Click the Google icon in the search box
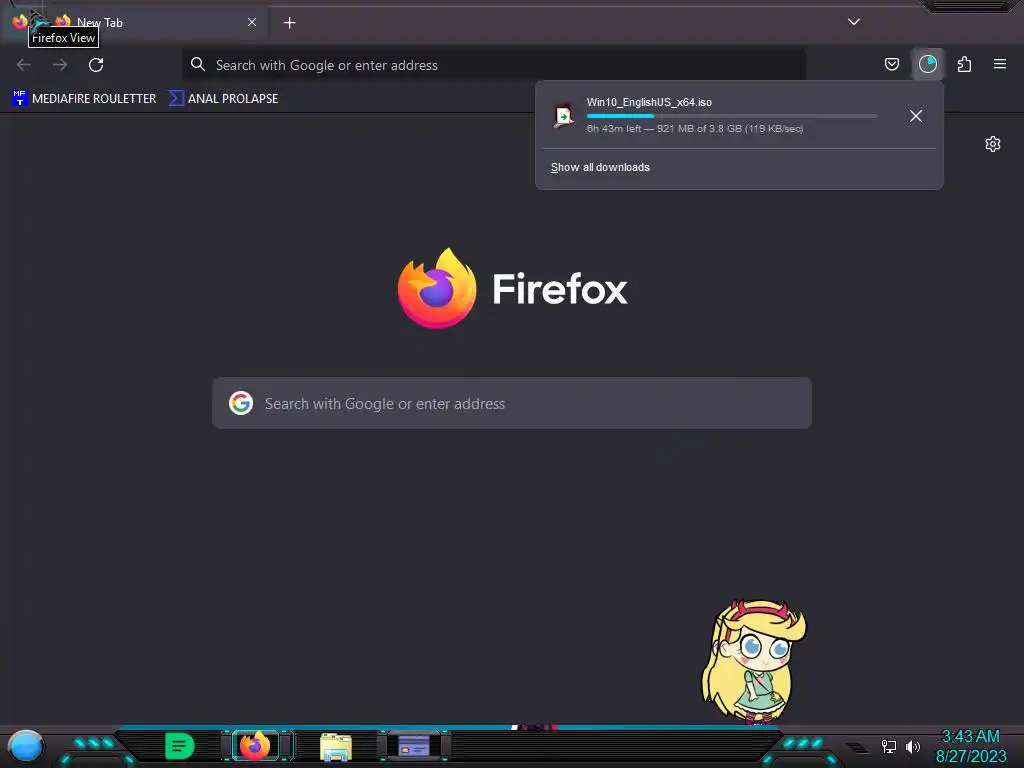 click(x=240, y=403)
